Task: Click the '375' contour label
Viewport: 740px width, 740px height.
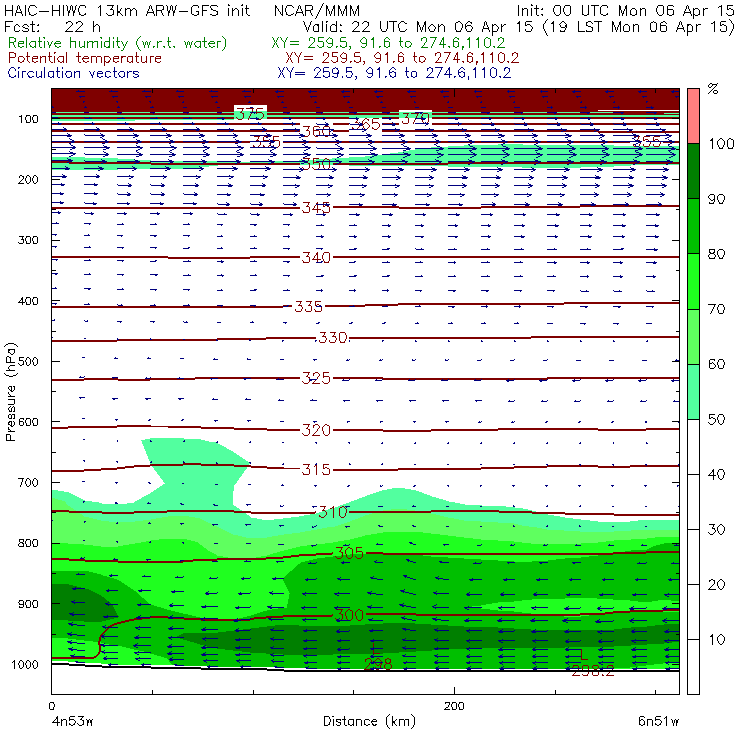Action: pos(250,114)
